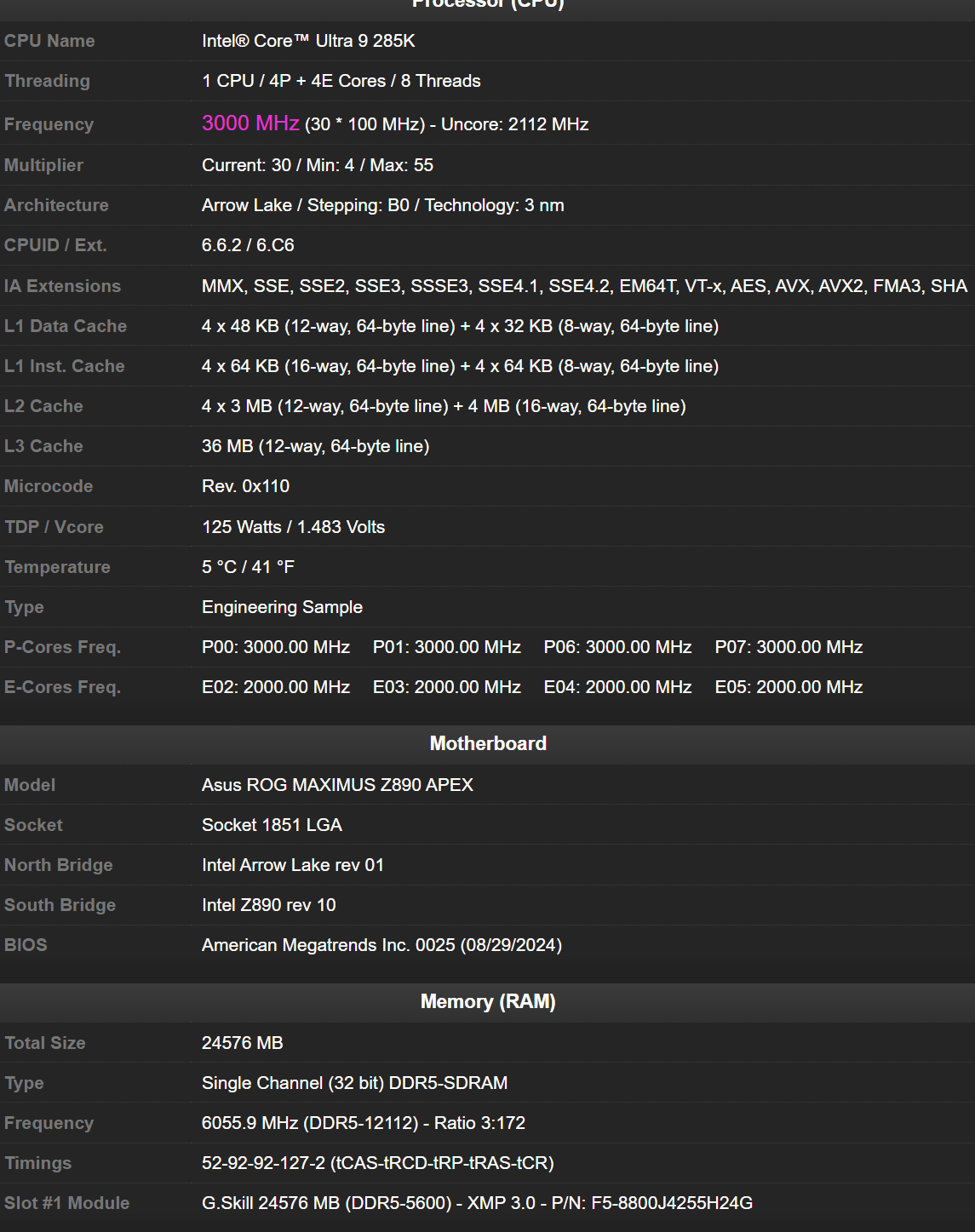Viewport: 975px width, 1232px height.
Task: Click the Multiplier row label
Action: 43,165
